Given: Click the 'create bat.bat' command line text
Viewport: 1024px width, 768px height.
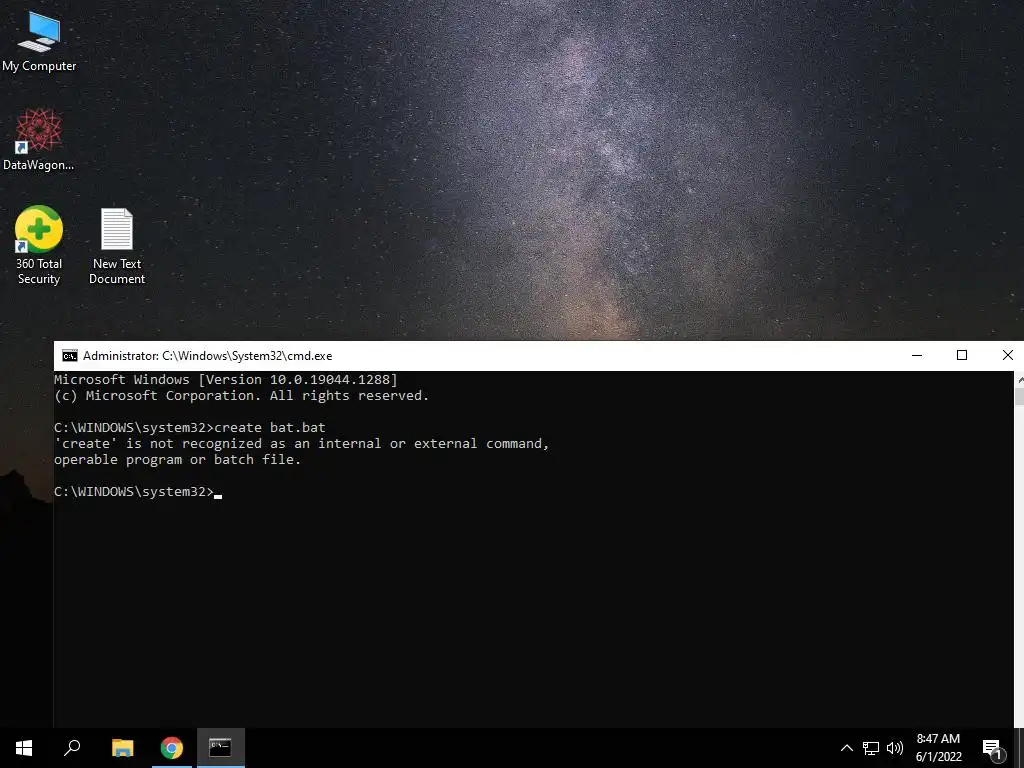Looking at the screenshot, I should (x=269, y=428).
